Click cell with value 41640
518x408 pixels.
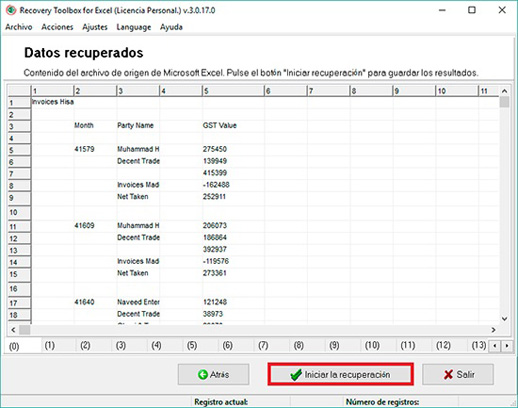[x=95, y=302]
